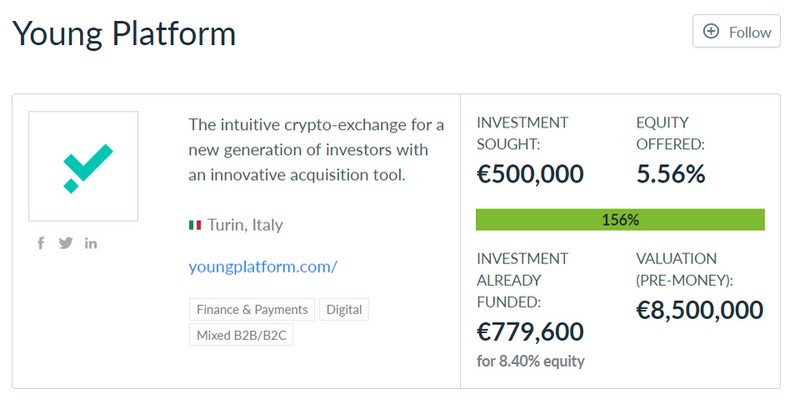Click the Turin, Italy location text
Viewport: 800px width, 400px height.
point(245,225)
